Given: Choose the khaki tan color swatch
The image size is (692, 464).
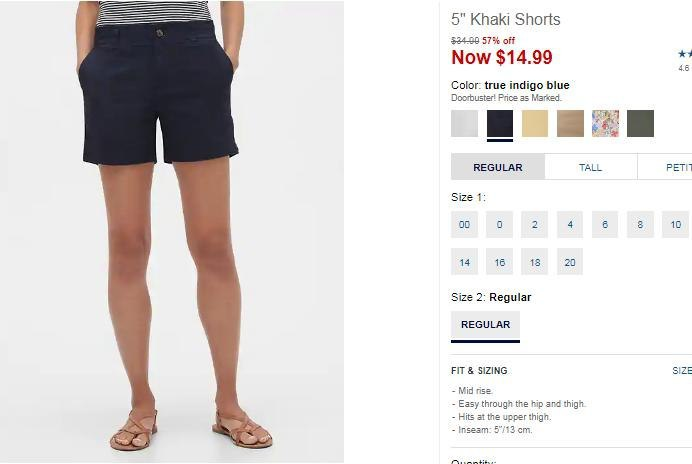Looking at the screenshot, I should [x=570, y=123].
